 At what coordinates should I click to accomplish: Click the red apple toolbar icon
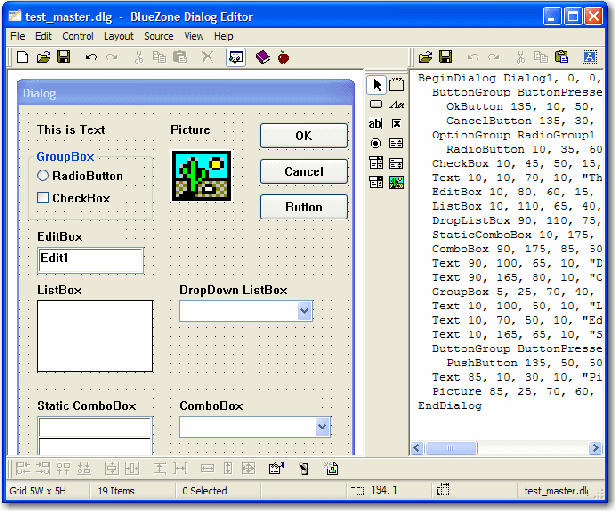tap(283, 57)
